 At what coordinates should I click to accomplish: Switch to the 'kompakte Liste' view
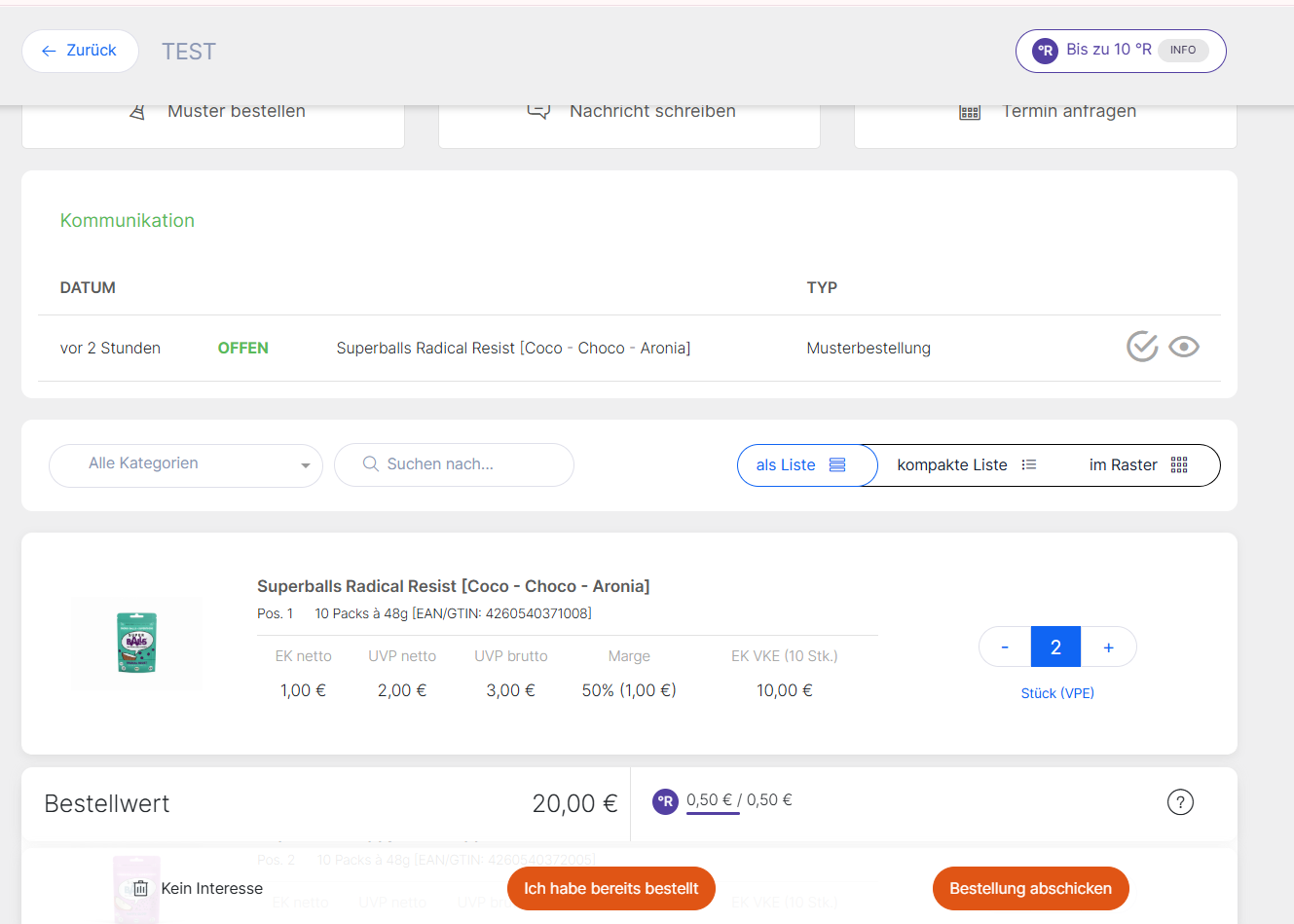966,465
